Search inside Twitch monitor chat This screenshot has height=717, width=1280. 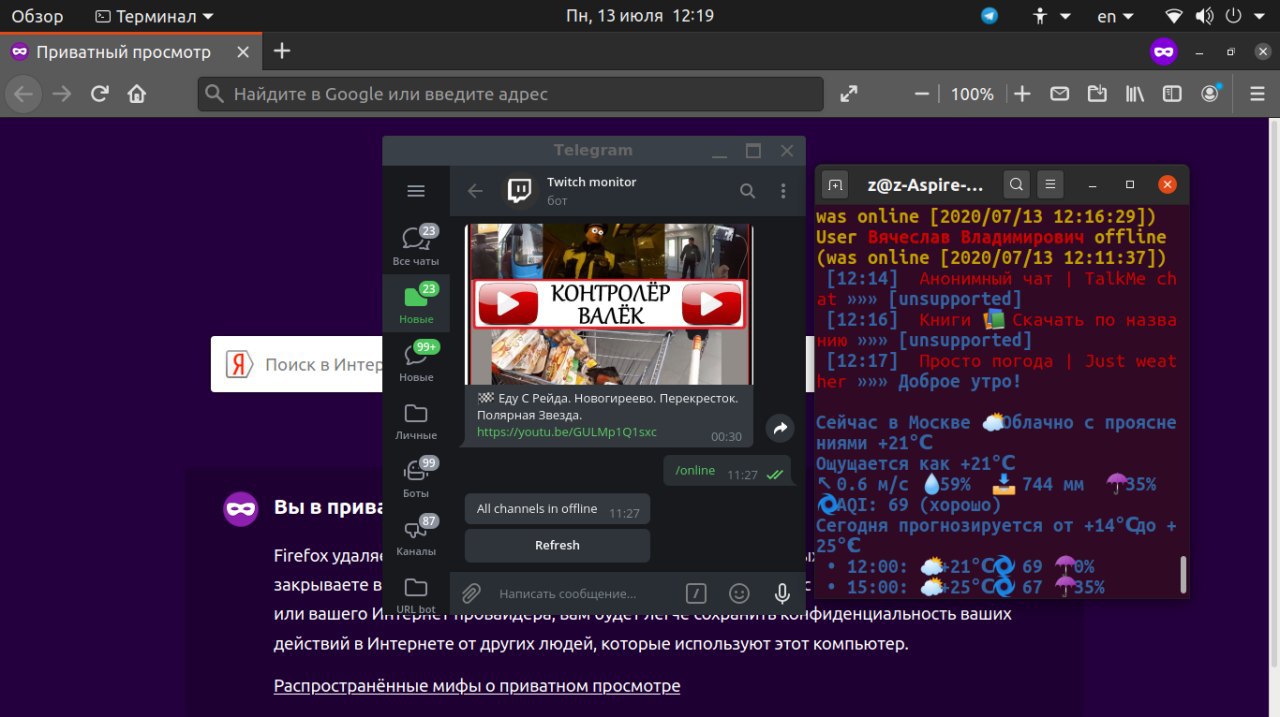(x=747, y=191)
